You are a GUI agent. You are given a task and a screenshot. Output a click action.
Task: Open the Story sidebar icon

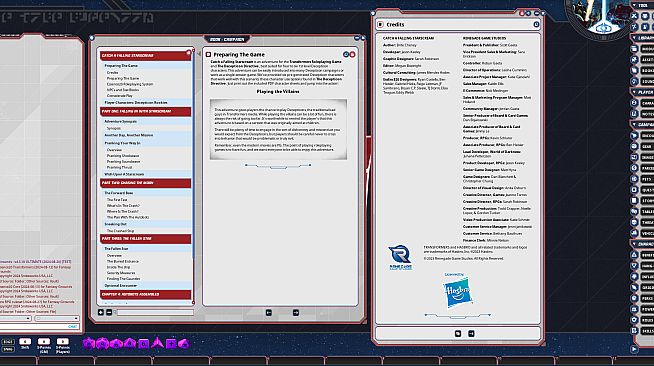[x=634, y=201]
